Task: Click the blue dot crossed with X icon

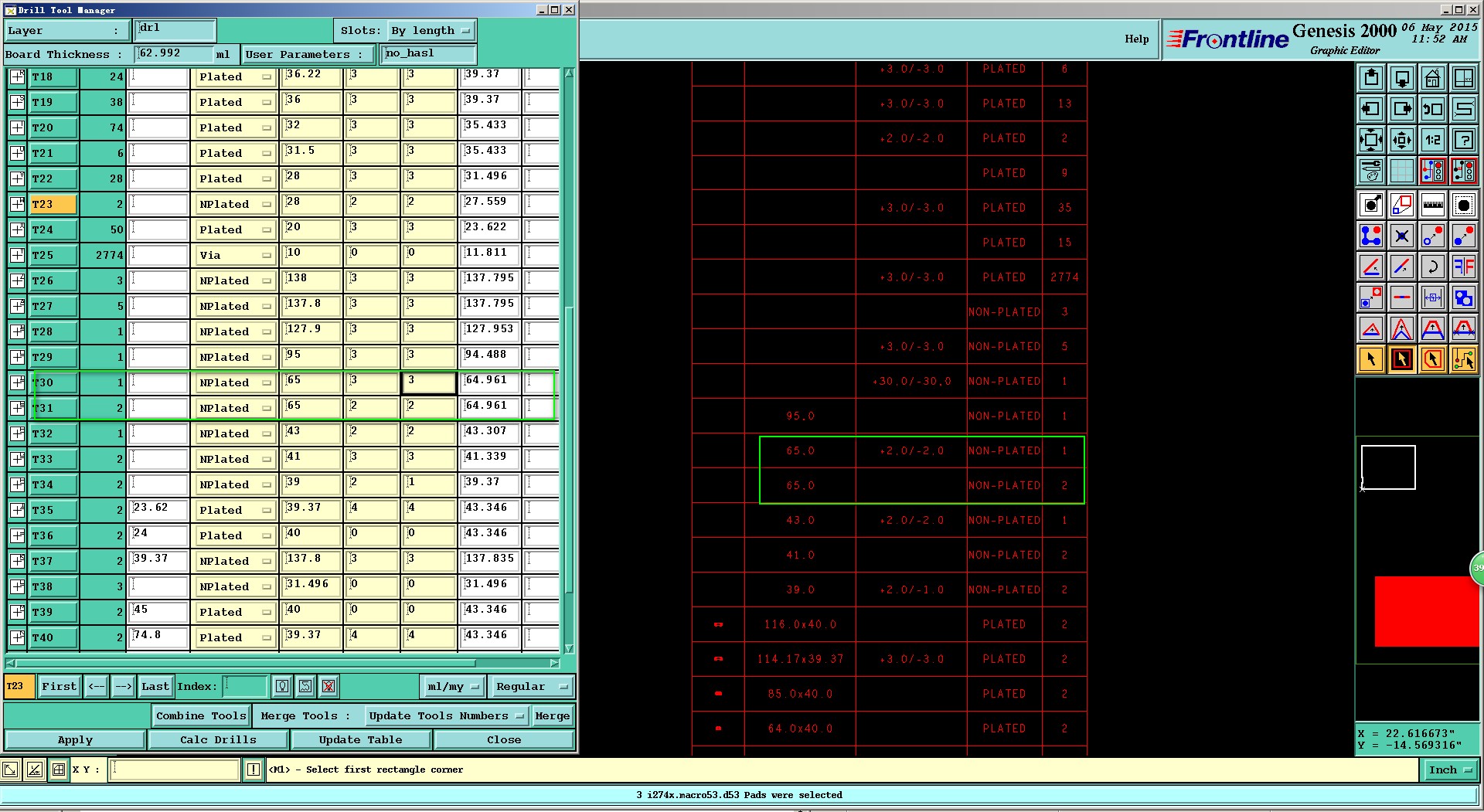Action: coord(1402,236)
